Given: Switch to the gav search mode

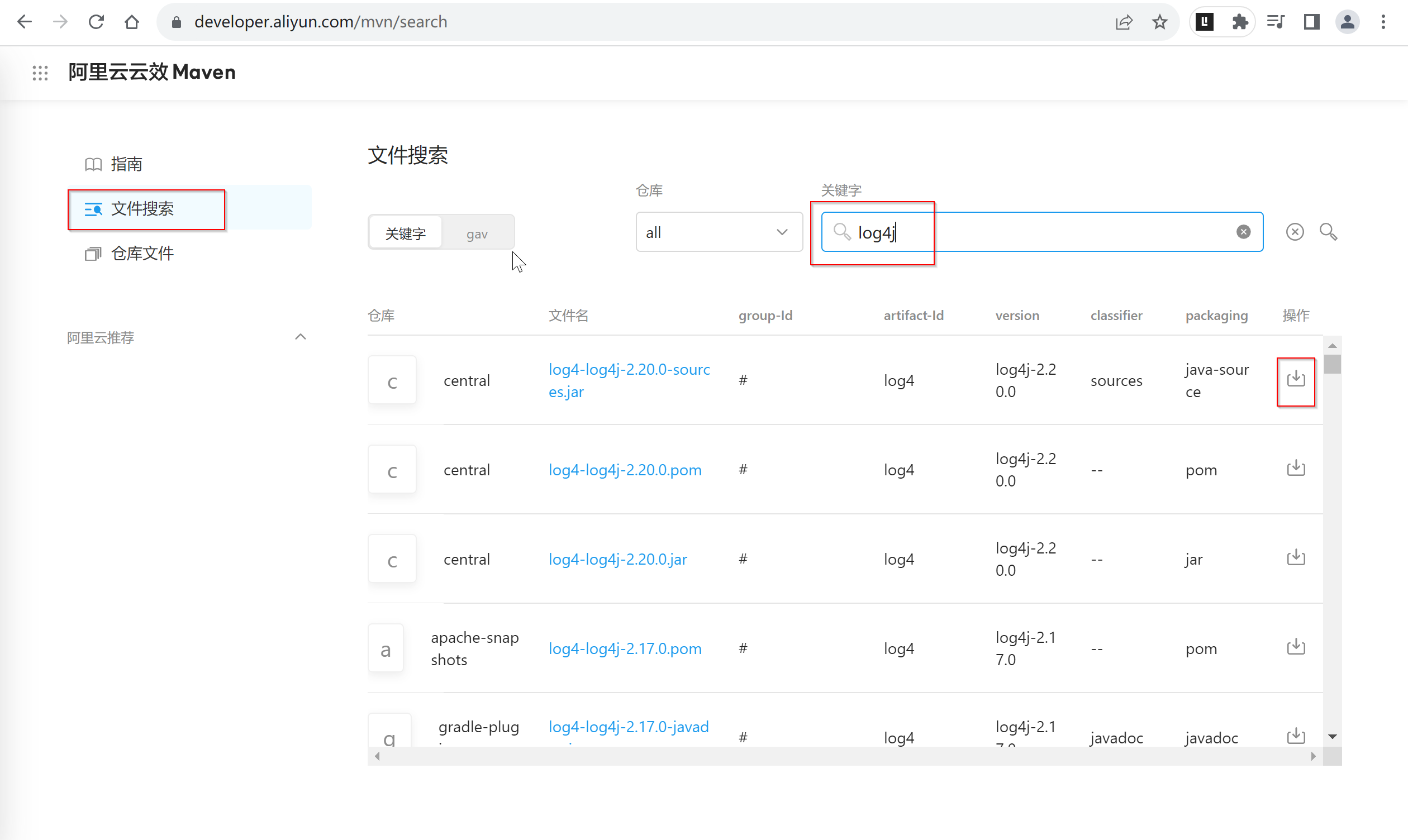Looking at the screenshot, I should click(x=477, y=234).
